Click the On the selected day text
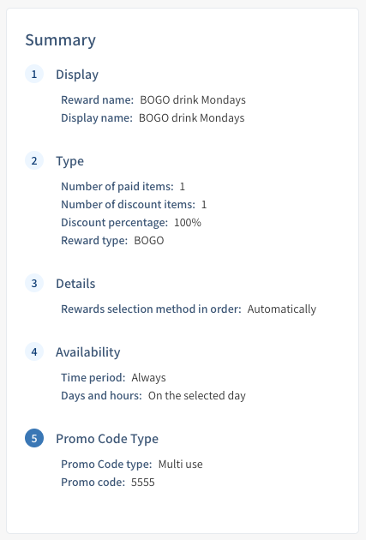Viewport: 366px width, 540px height. coord(197,396)
